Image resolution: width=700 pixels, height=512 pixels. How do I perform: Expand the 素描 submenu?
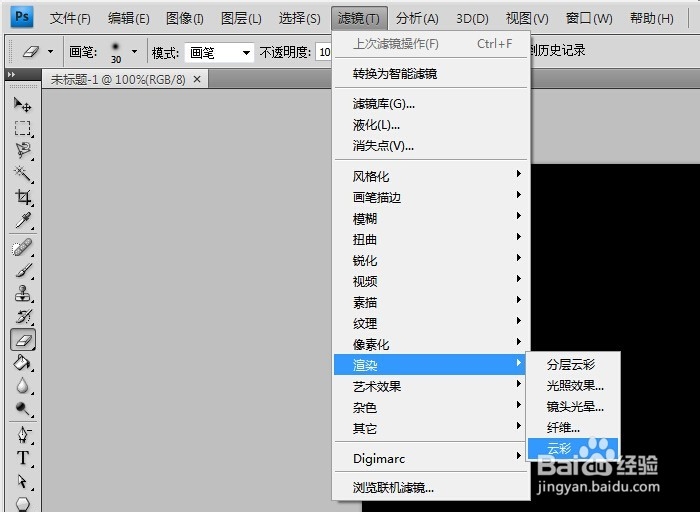[431, 302]
